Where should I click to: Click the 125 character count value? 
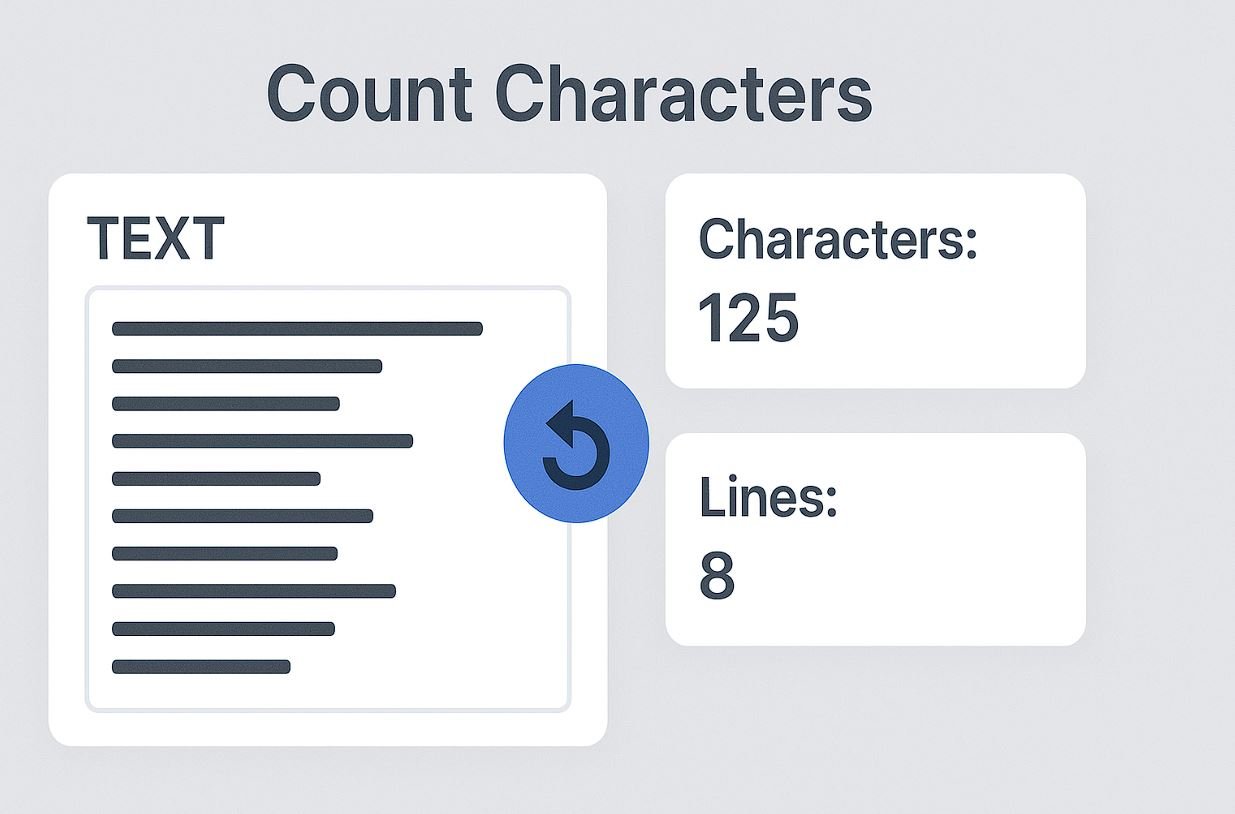point(748,319)
